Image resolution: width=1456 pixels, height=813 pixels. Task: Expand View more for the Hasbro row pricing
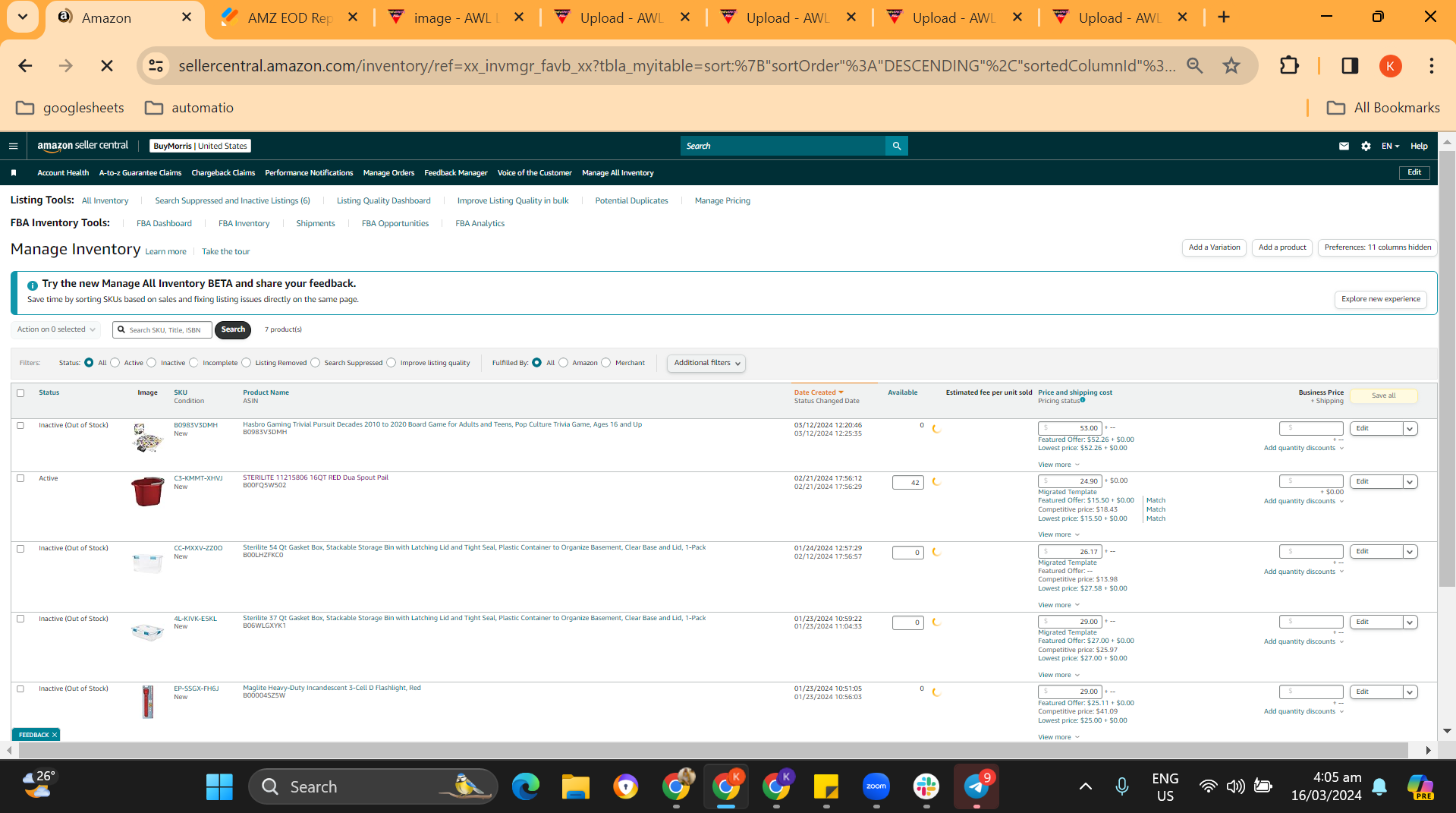(1058, 465)
